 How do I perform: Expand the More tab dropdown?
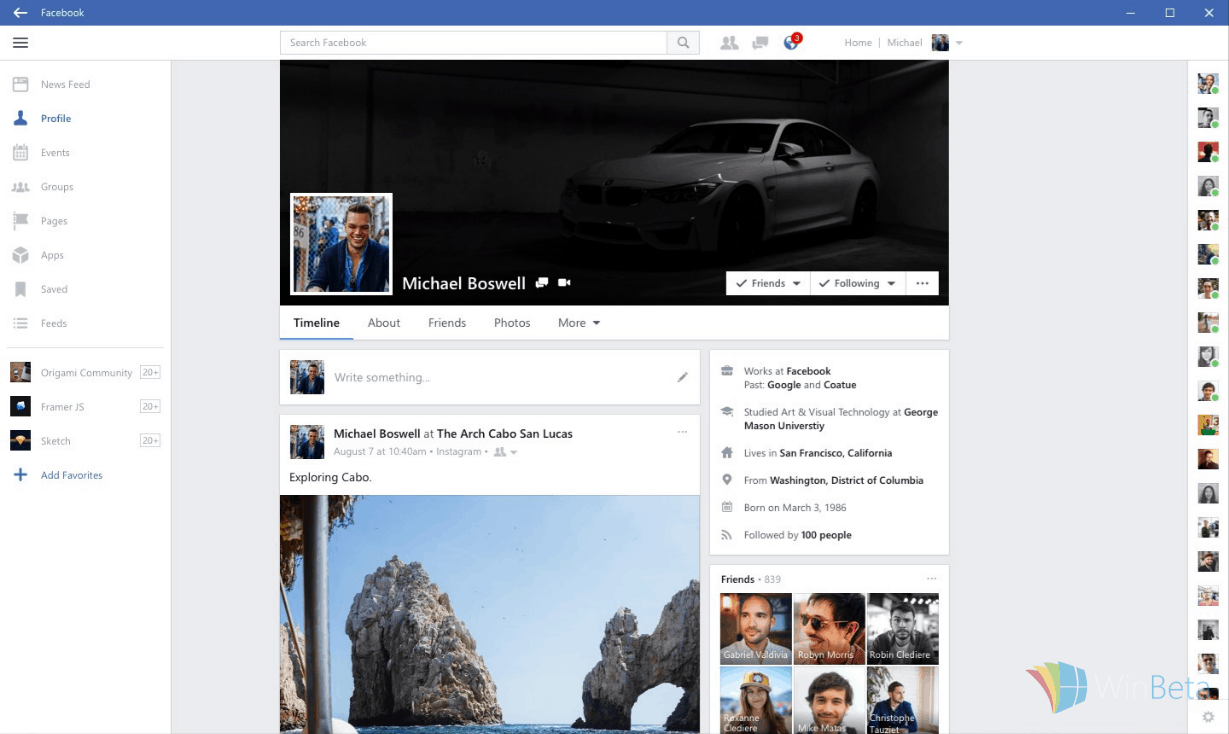[579, 323]
